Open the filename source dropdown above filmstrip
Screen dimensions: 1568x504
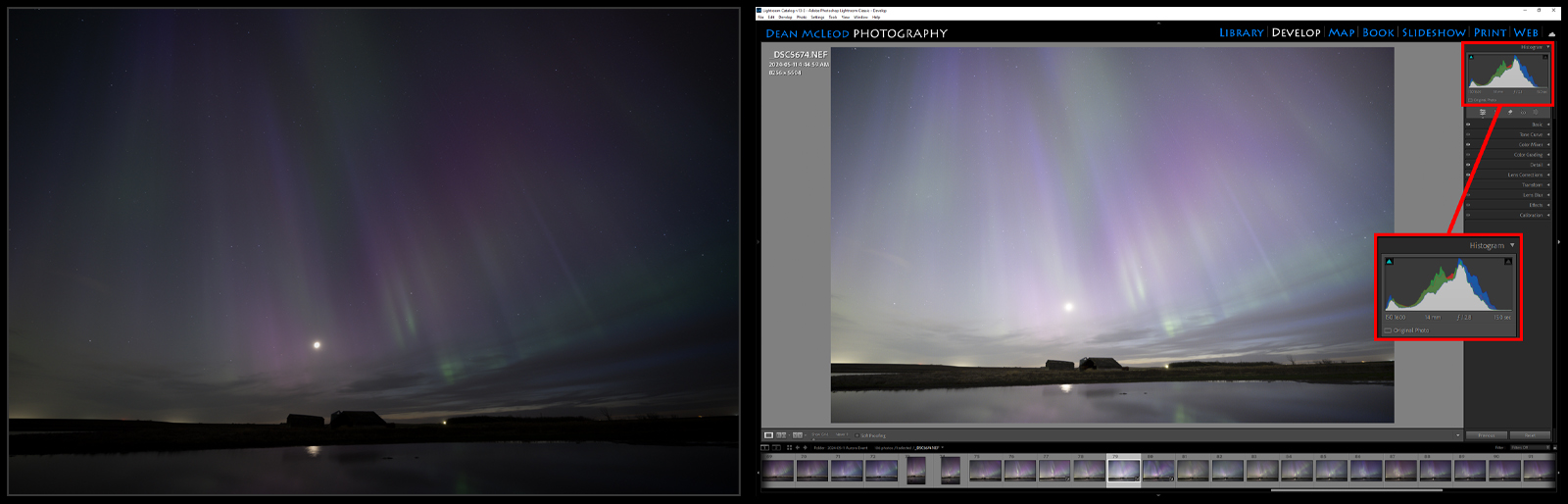[x=943, y=447]
